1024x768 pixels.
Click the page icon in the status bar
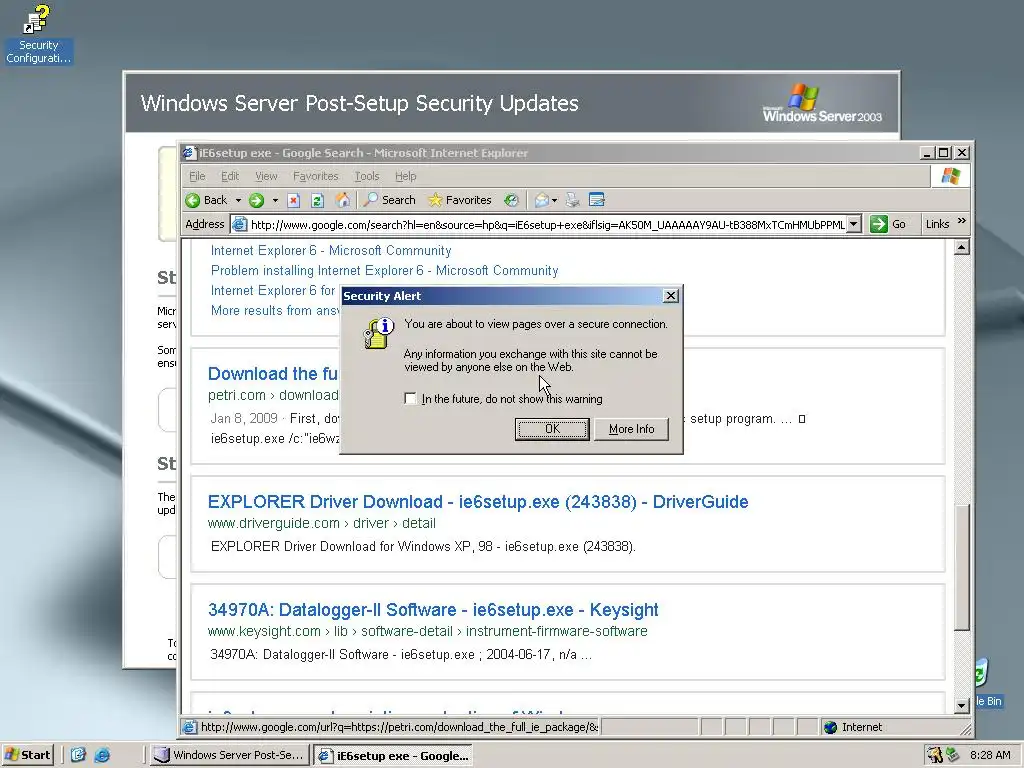point(189,727)
